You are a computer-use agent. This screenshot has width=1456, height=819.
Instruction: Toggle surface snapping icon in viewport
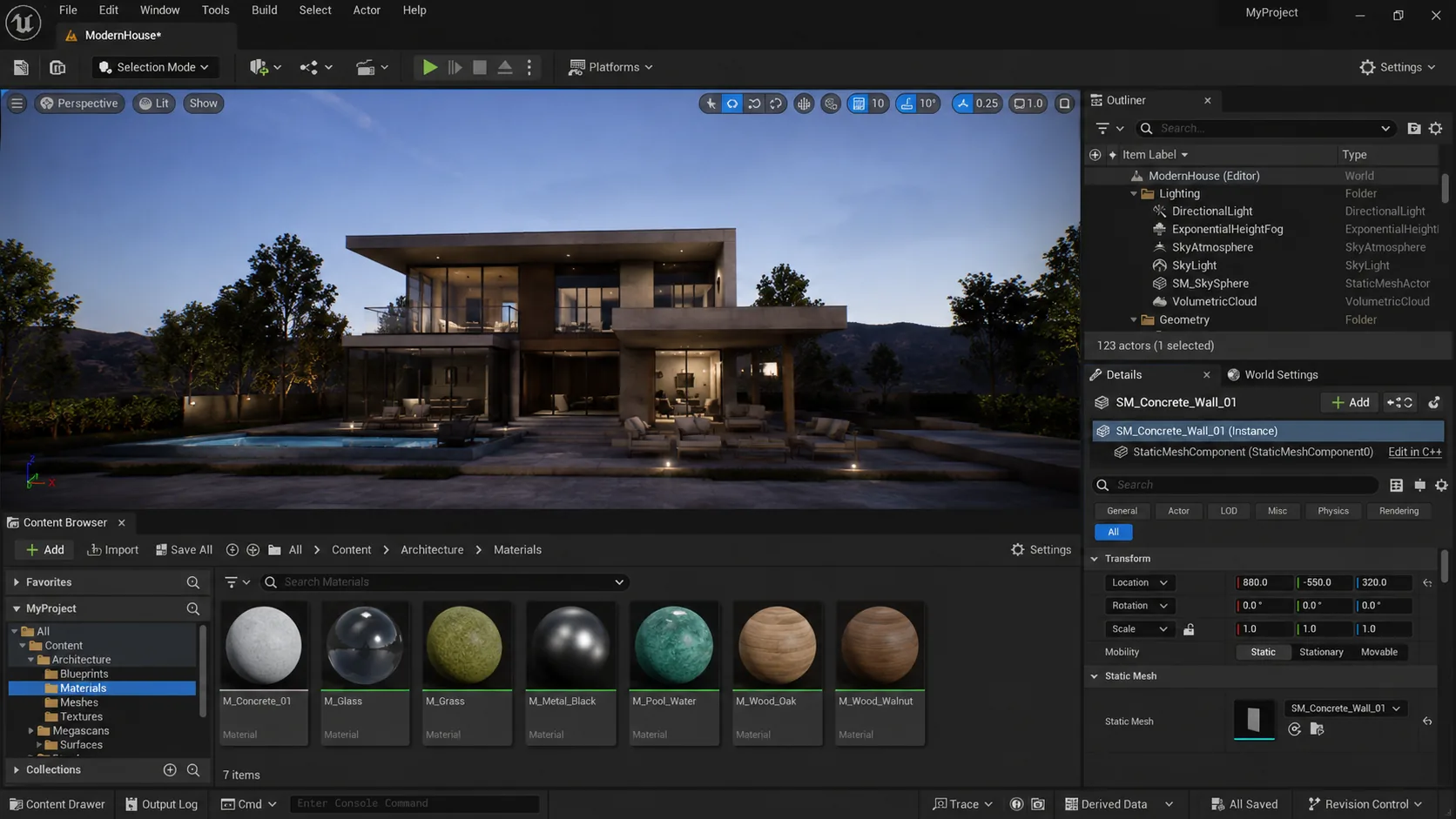[x=831, y=104]
